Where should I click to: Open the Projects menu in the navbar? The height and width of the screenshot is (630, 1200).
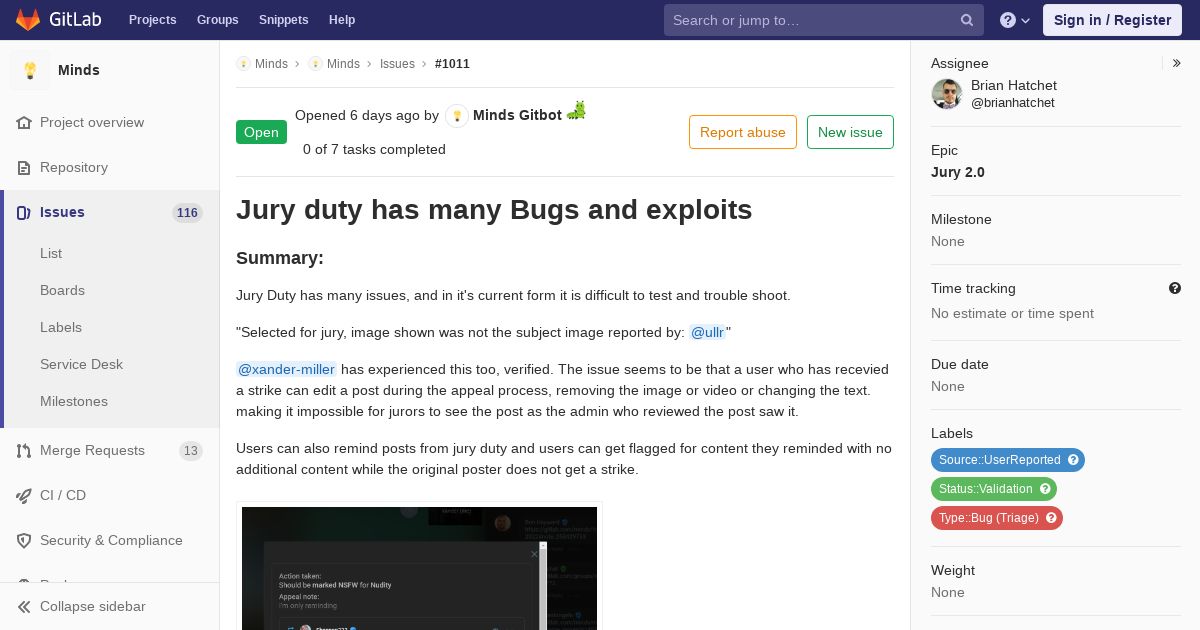click(x=152, y=20)
